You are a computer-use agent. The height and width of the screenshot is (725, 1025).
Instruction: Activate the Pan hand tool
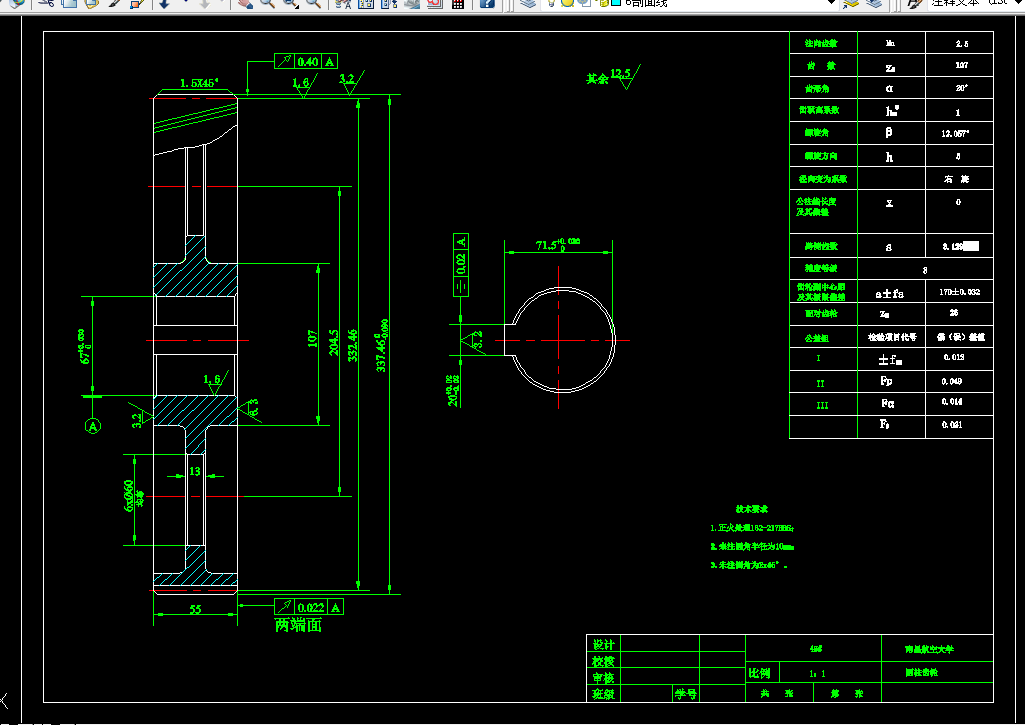[244, 3]
